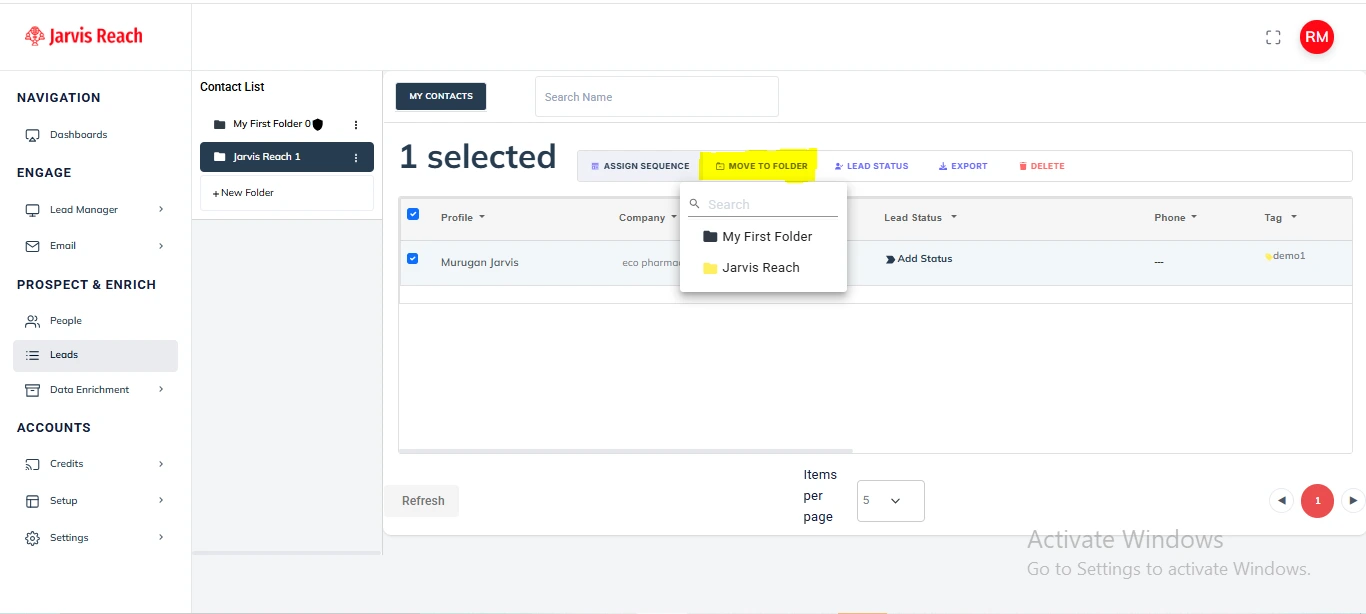
Task: Click the Search Name input field
Action: (x=656, y=97)
